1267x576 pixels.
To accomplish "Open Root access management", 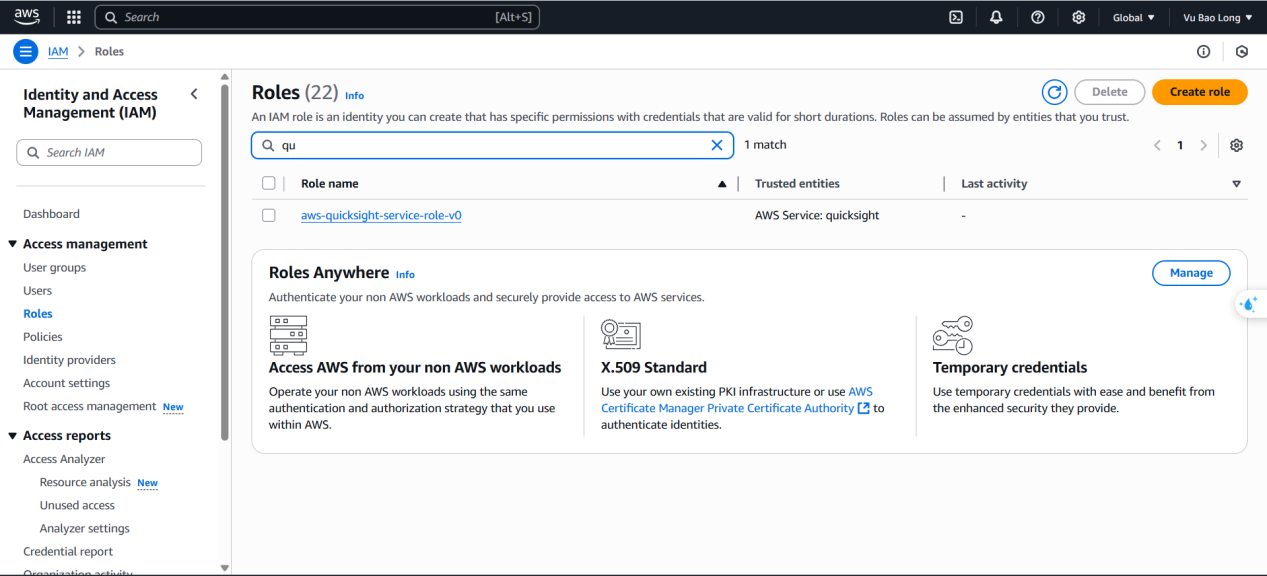I will pyautogui.click(x=90, y=406).
